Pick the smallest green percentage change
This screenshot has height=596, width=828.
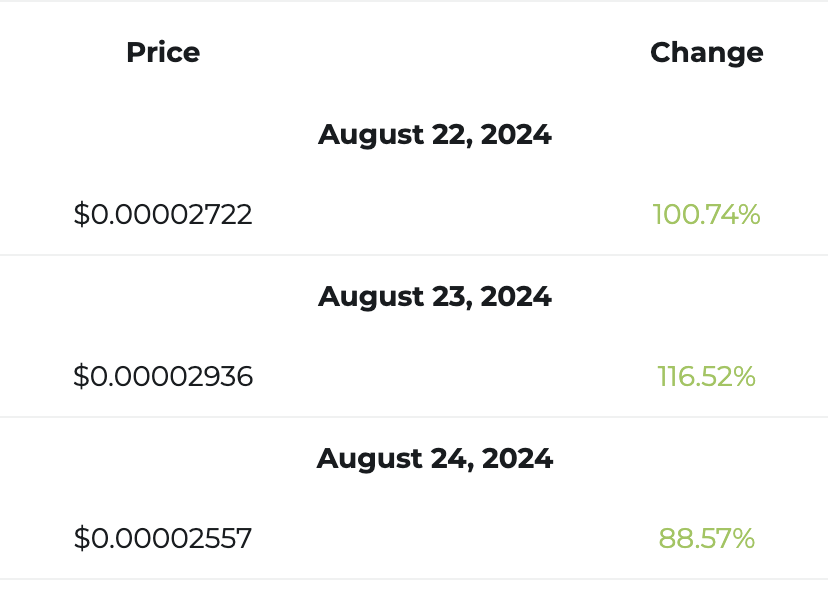tap(706, 539)
